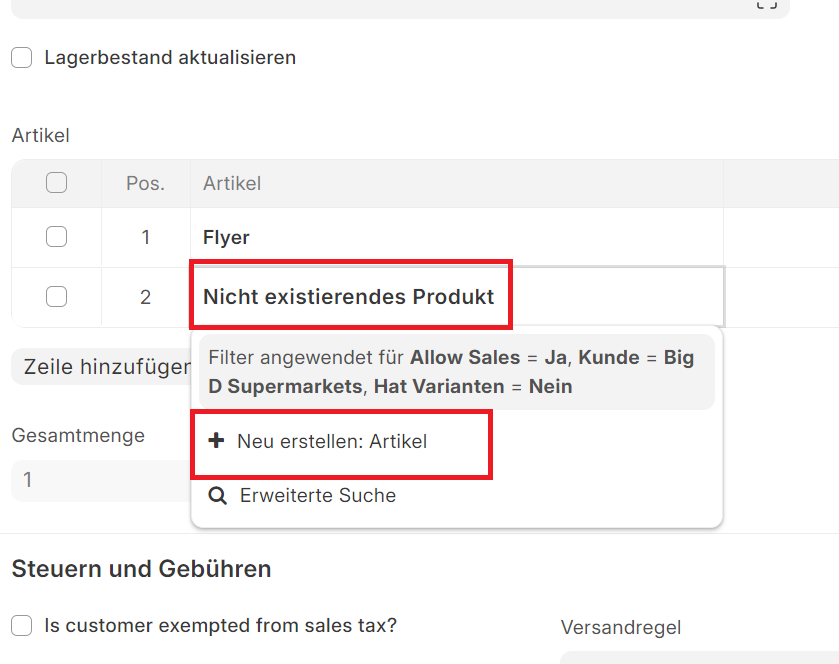Enable Lagerbestand aktualisieren checkbox

pos(22,58)
